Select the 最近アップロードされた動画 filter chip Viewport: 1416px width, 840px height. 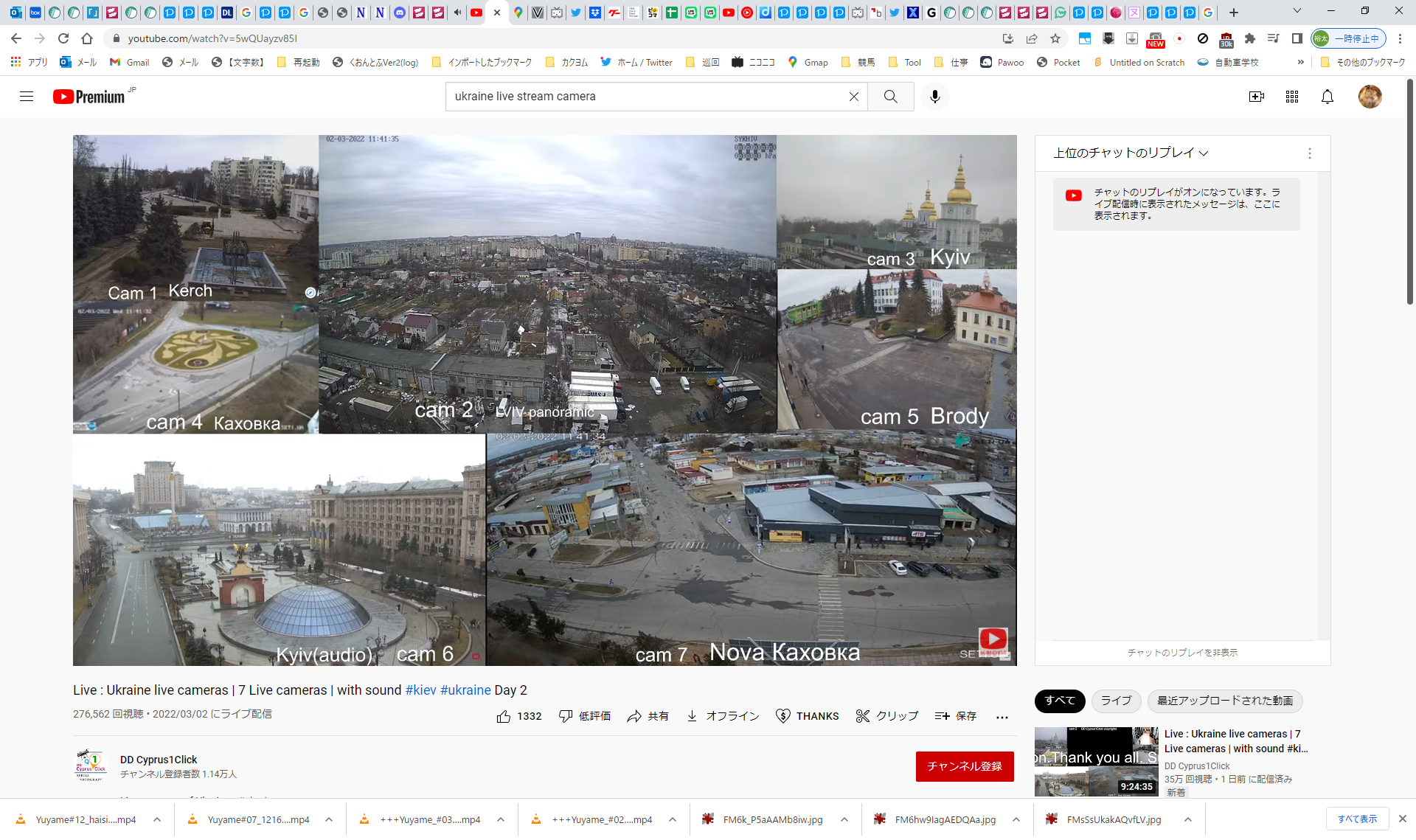pyautogui.click(x=1224, y=701)
